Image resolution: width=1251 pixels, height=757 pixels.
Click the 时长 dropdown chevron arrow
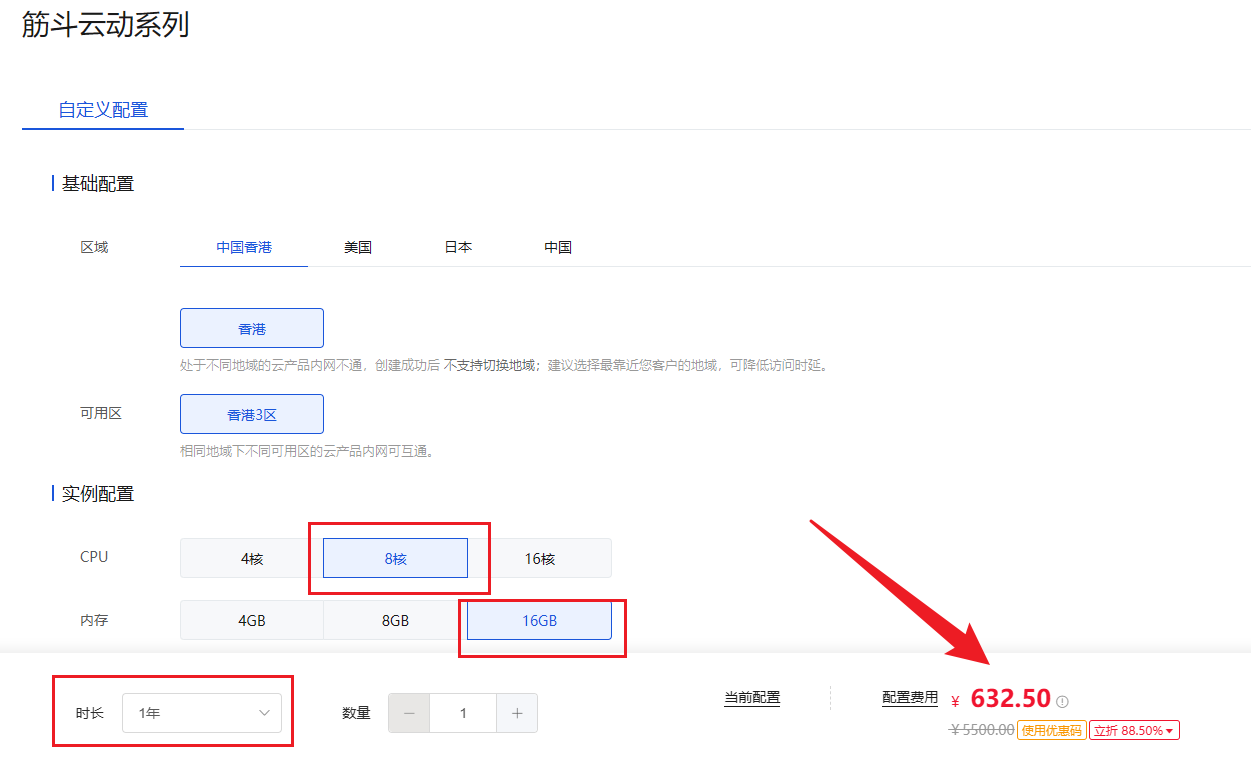[263, 713]
